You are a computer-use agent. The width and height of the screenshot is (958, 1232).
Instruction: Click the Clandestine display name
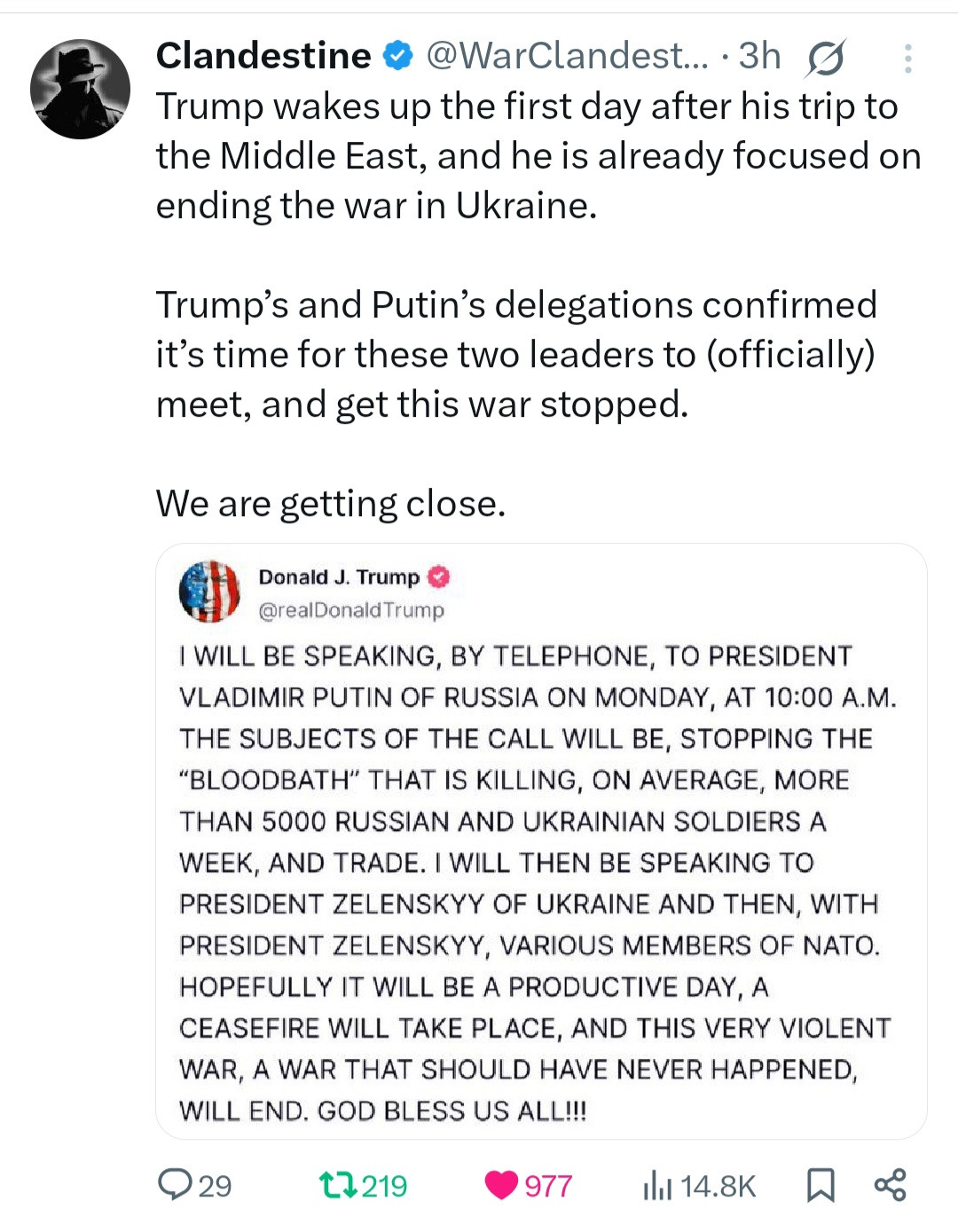coord(263,56)
